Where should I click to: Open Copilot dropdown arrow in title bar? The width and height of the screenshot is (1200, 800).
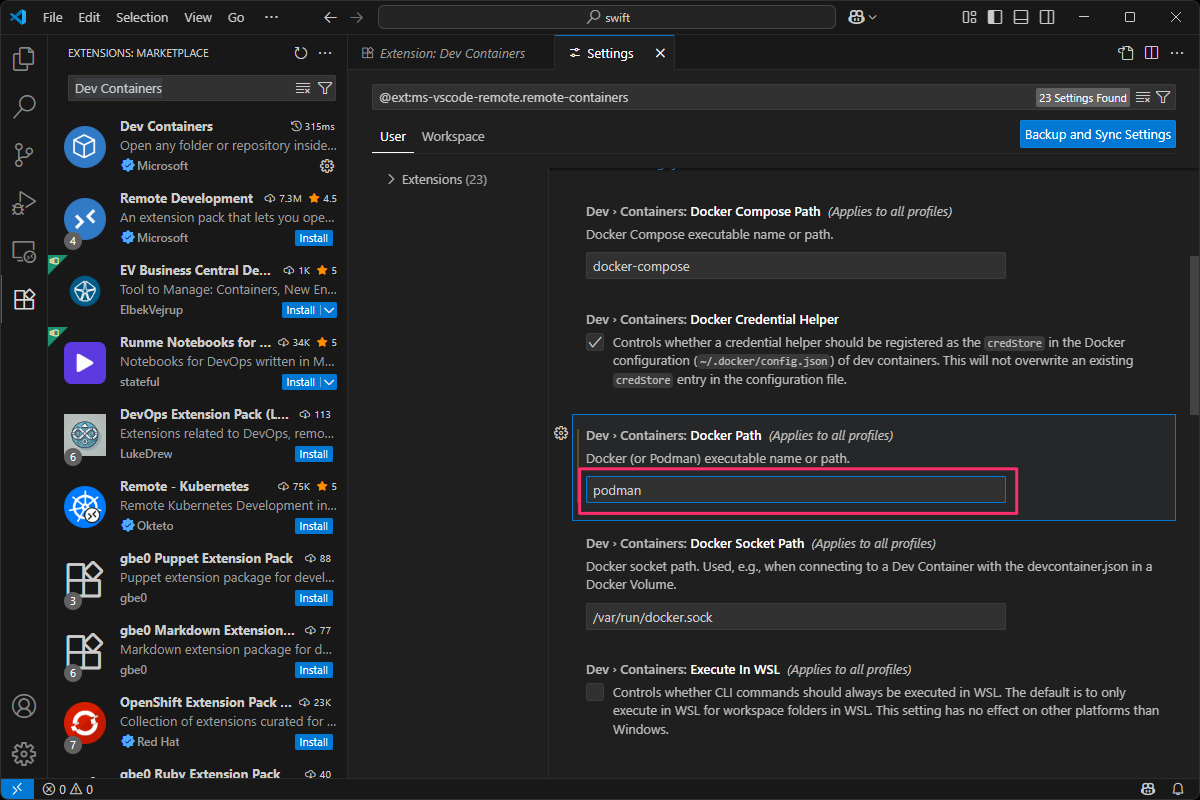pos(873,17)
